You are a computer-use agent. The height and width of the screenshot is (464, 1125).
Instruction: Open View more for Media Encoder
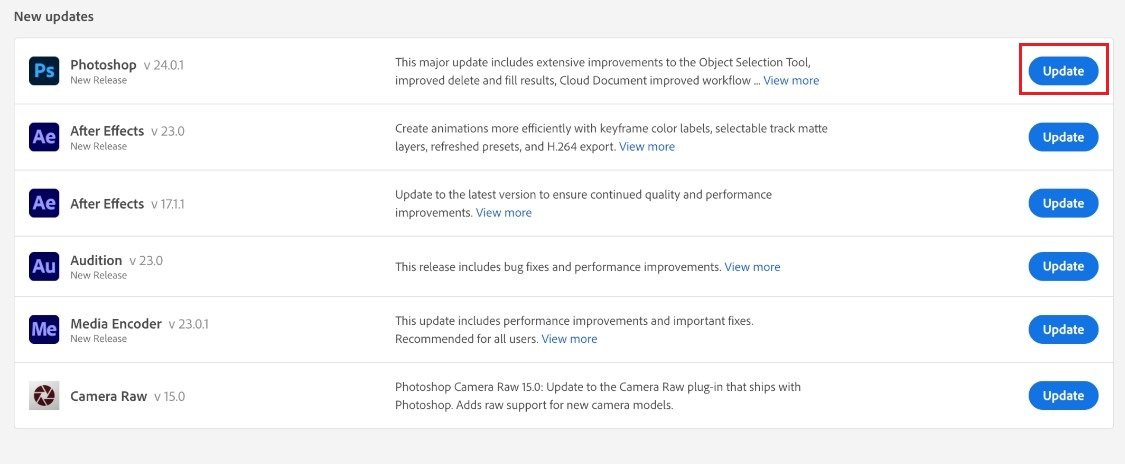pyautogui.click(x=569, y=339)
